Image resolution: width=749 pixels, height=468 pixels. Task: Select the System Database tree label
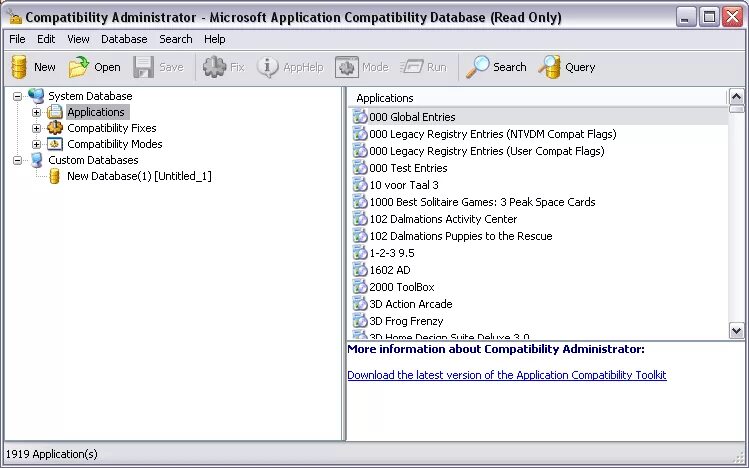tap(90, 96)
